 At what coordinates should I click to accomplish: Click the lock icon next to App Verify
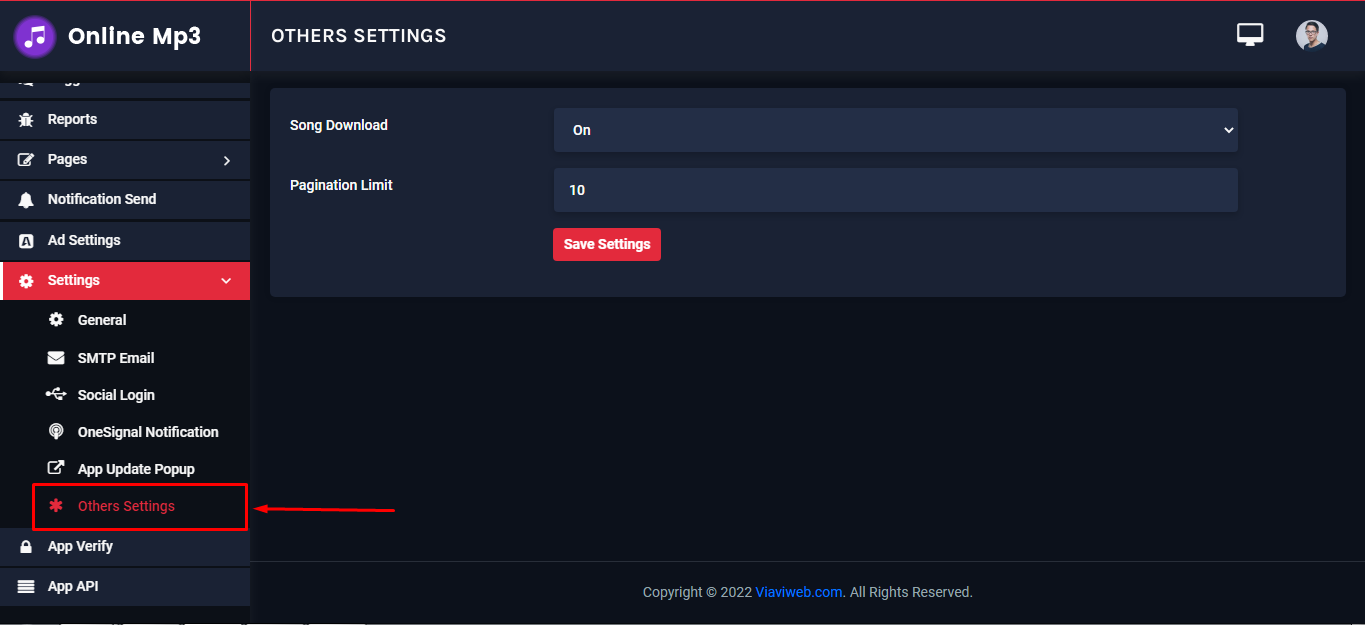coord(26,547)
